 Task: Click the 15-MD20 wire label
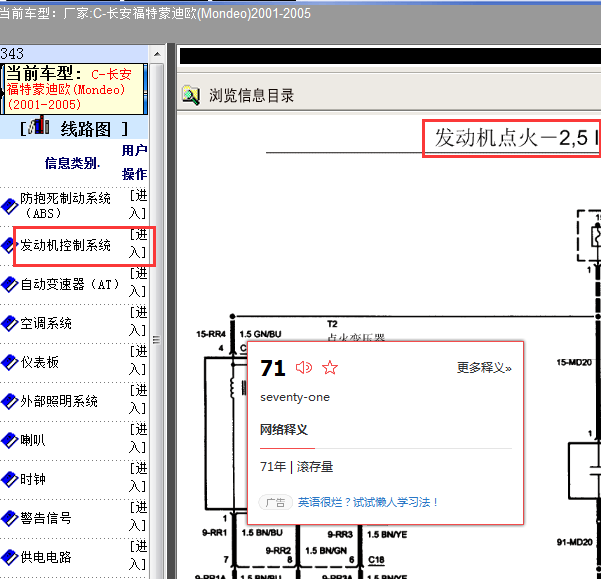574,362
